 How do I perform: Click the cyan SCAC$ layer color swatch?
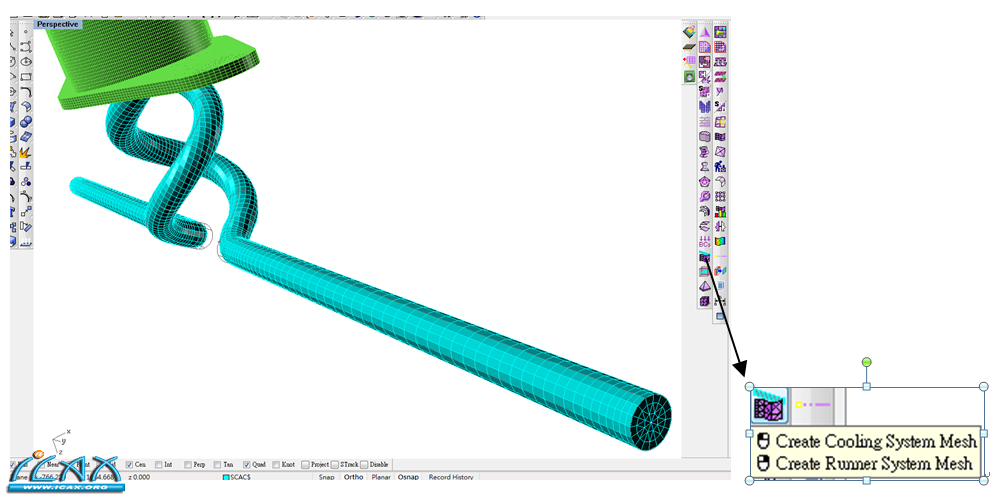(x=226, y=477)
